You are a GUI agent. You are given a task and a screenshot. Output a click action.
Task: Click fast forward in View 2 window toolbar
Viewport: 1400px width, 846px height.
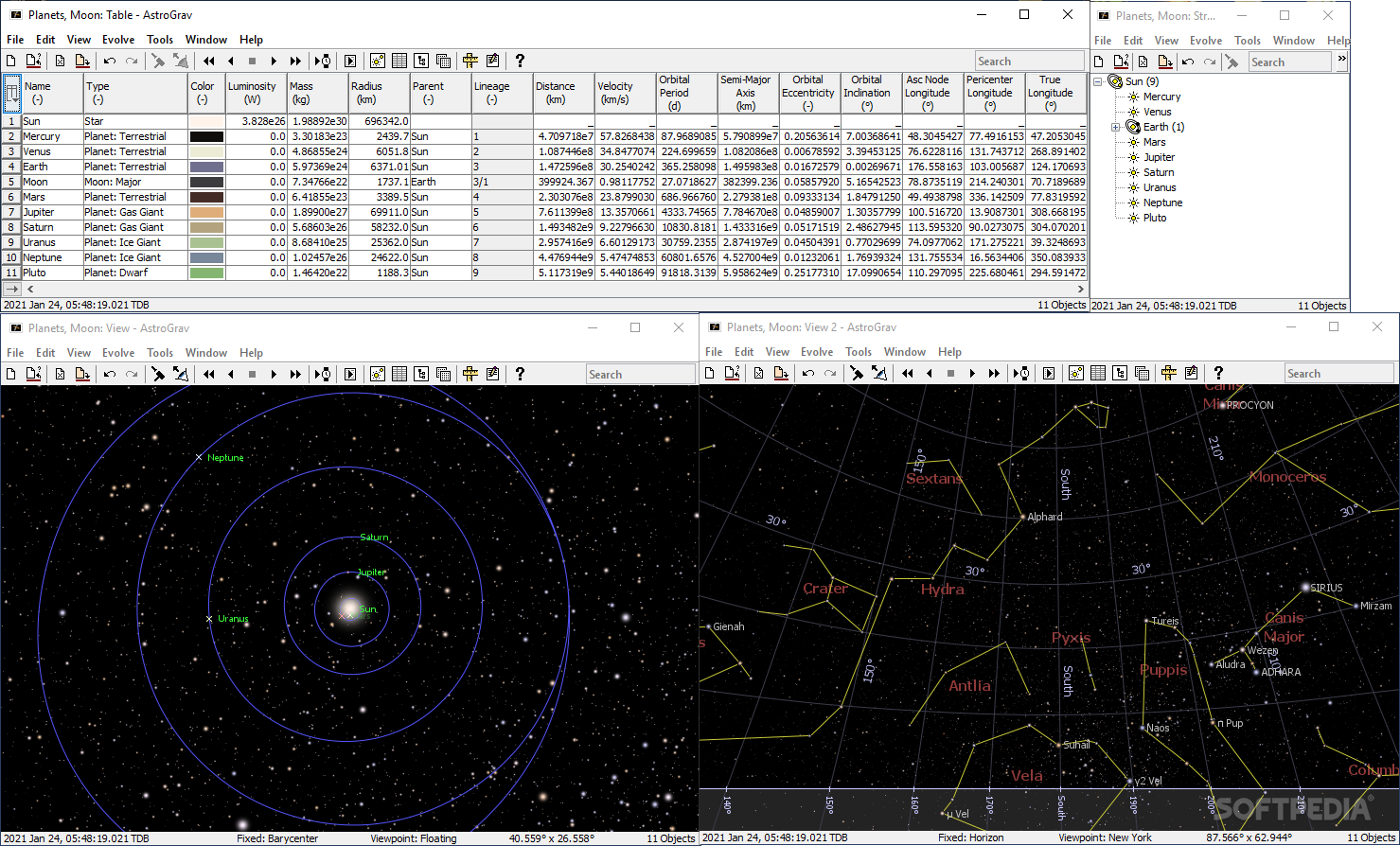point(994,373)
